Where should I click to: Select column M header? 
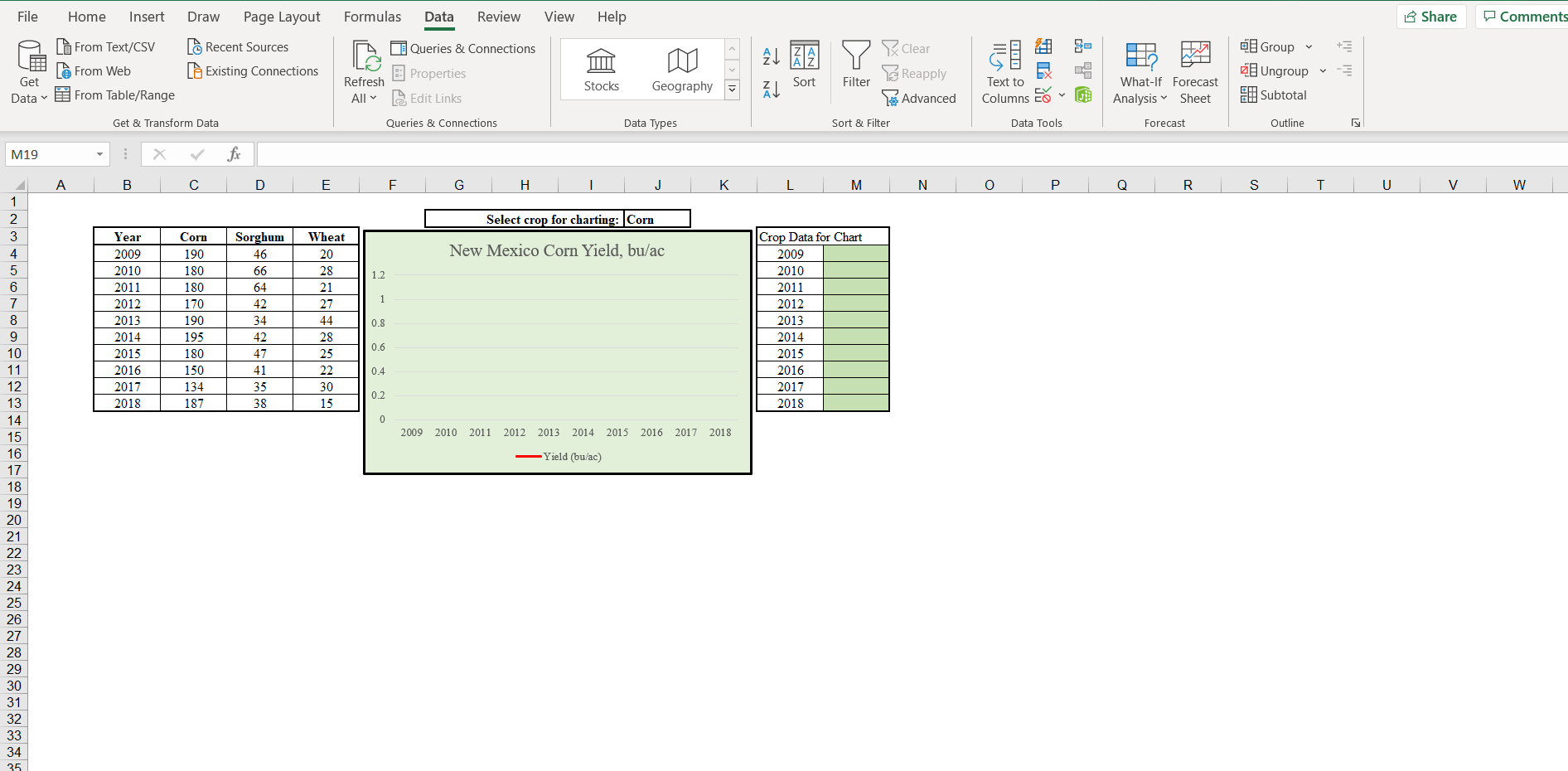coord(856,185)
